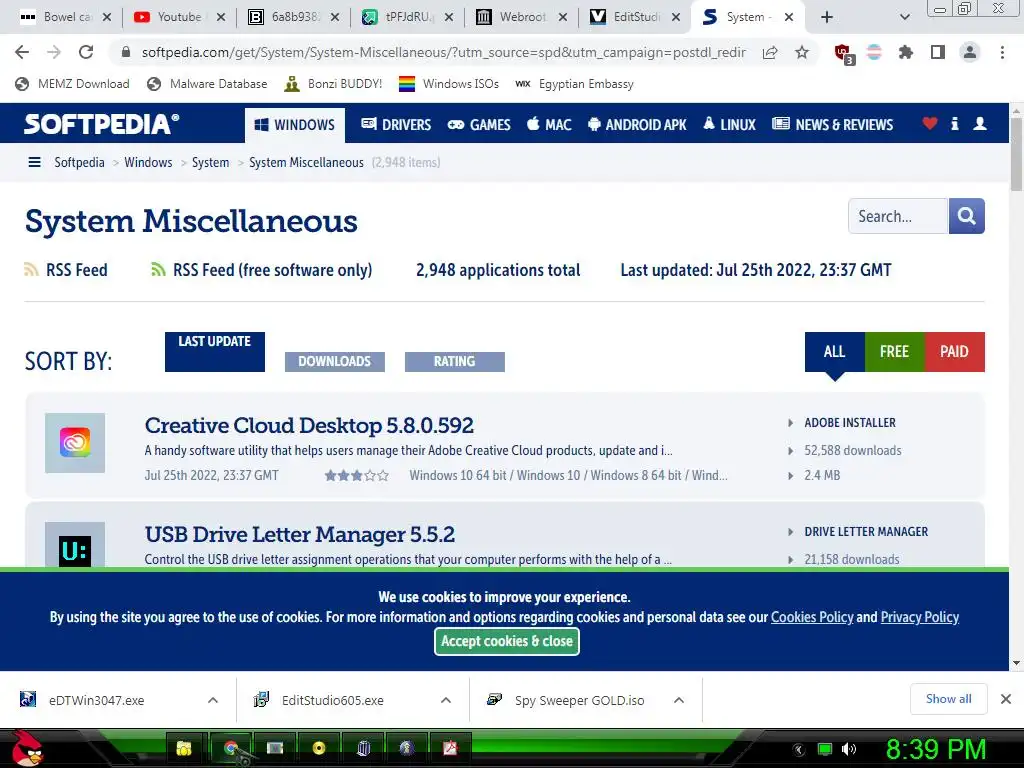
Task: Filter listing by PAID software
Action: click(954, 351)
